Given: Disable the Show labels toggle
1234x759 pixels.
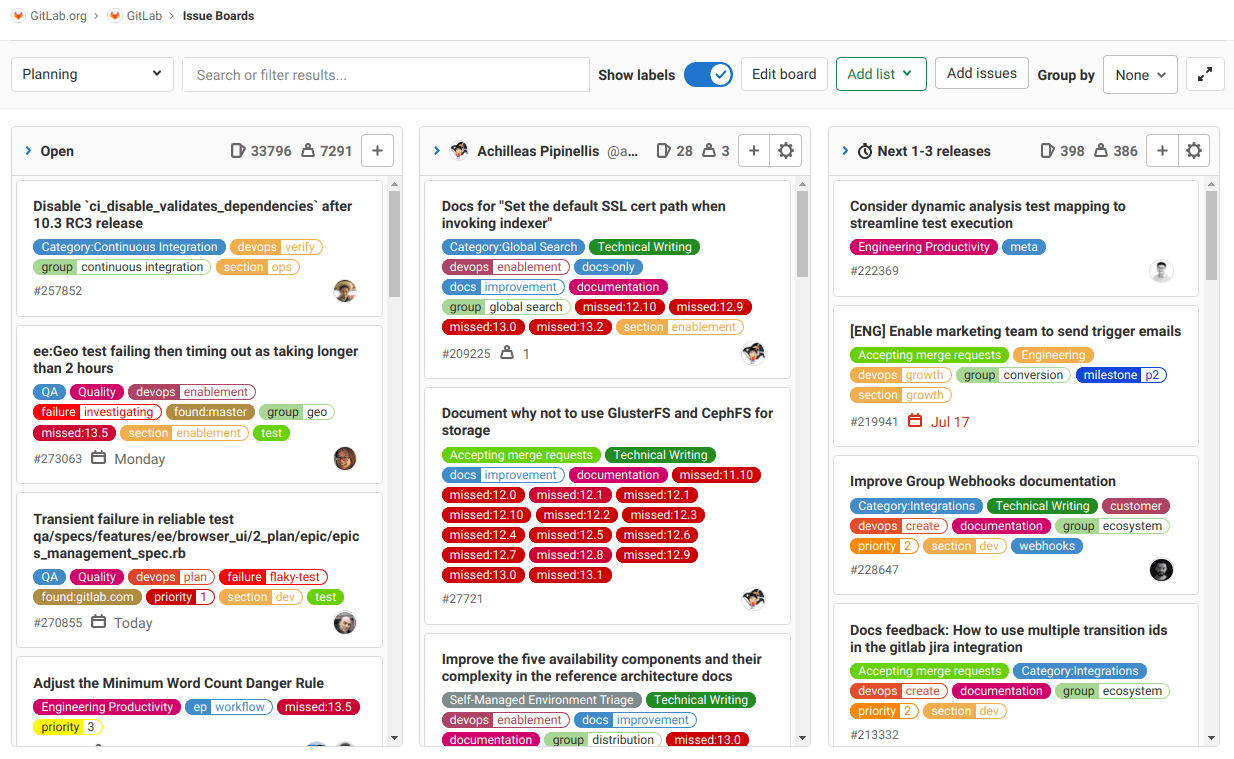Looking at the screenshot, I should 709,74.
